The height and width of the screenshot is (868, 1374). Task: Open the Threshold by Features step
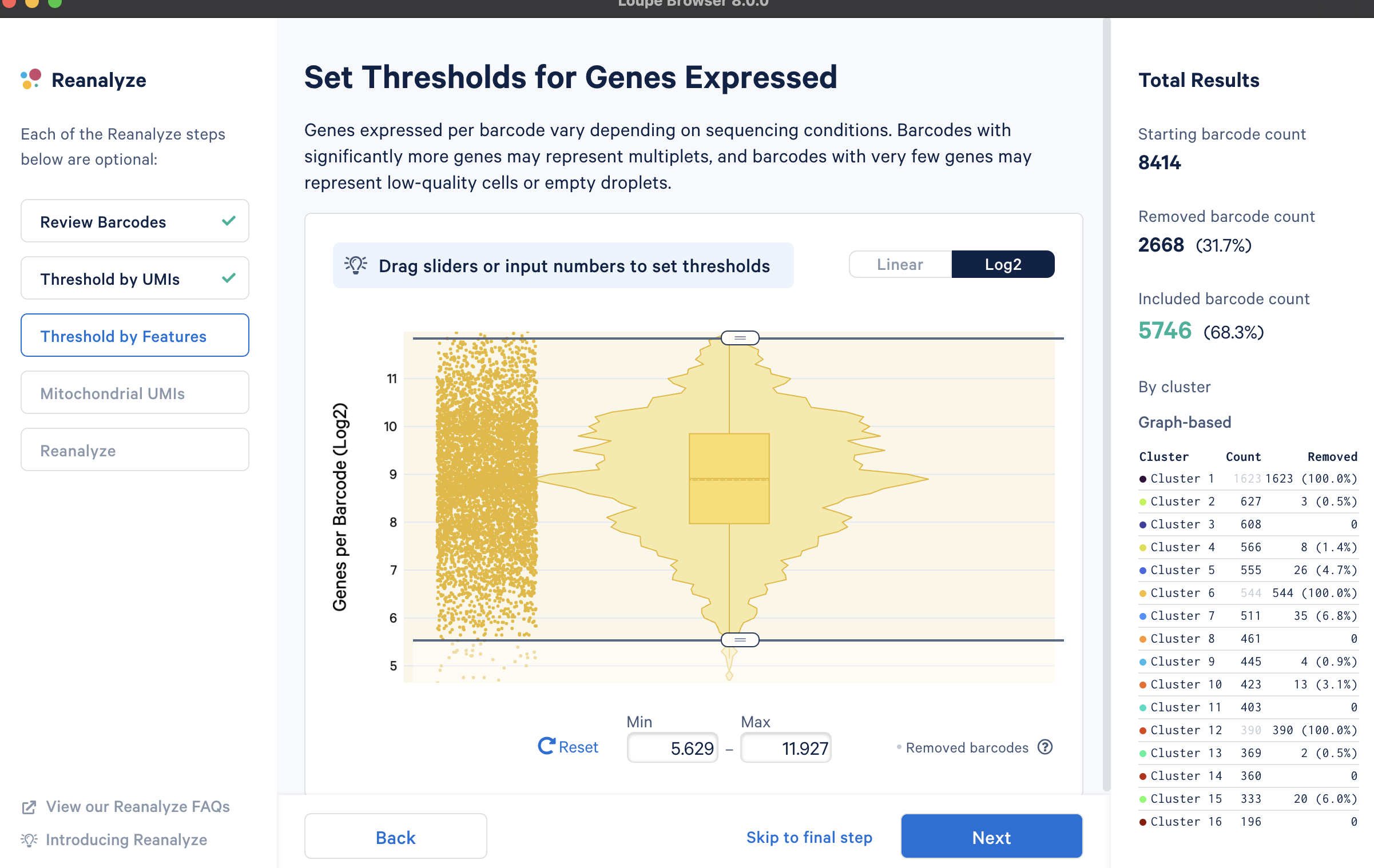click(x=135, y=335)
